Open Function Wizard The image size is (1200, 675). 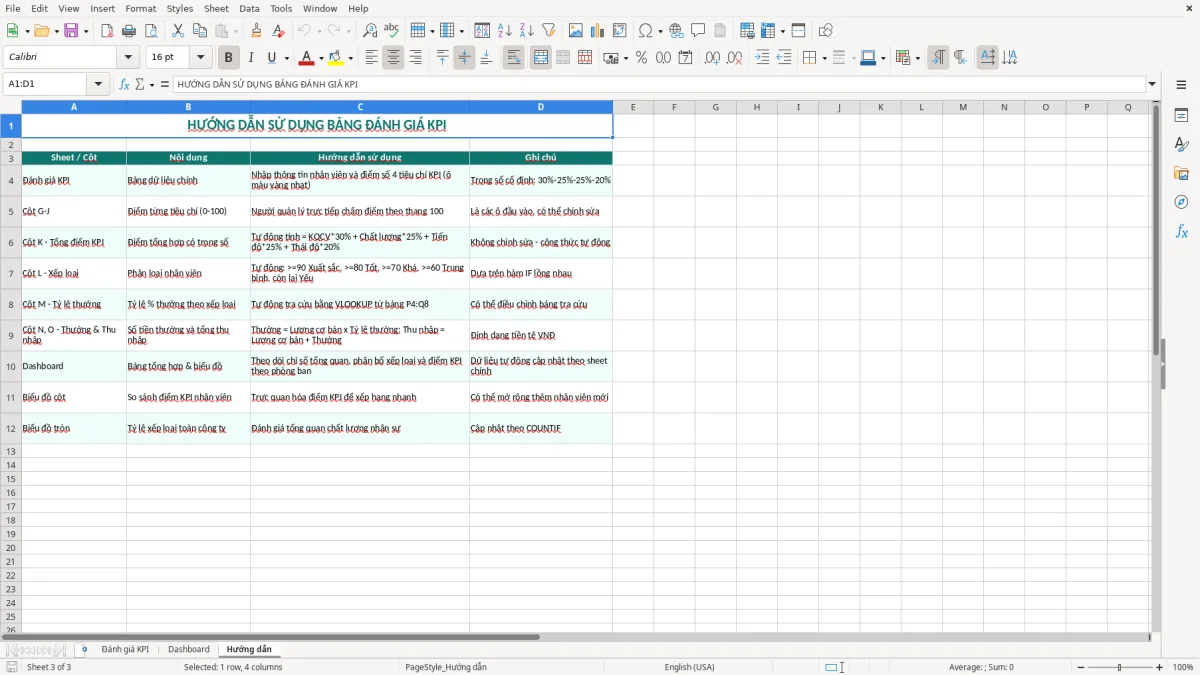[x=124, y=84]
